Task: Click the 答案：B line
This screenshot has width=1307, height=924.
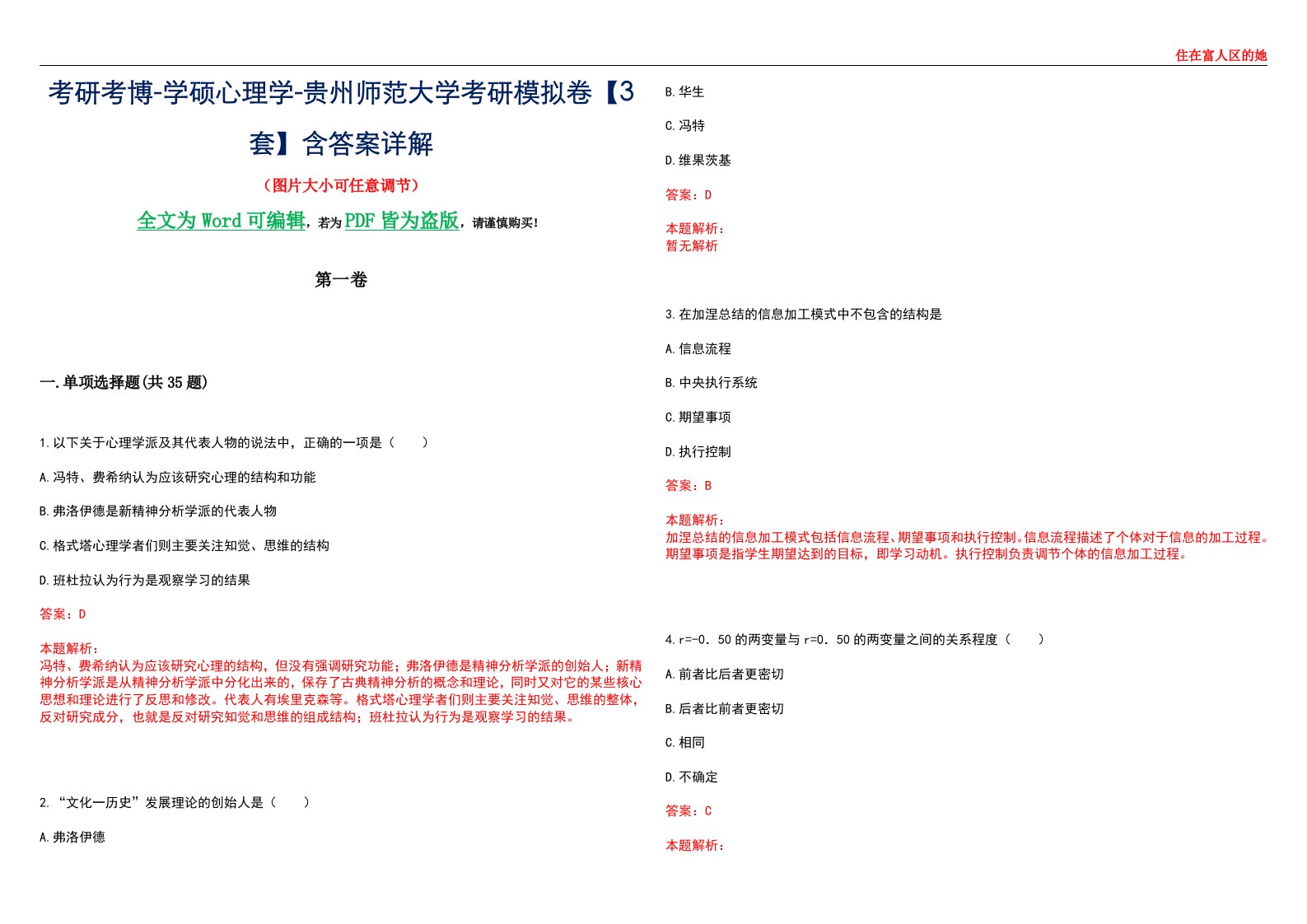Action: pyautogui.click(x=689, y=486)
